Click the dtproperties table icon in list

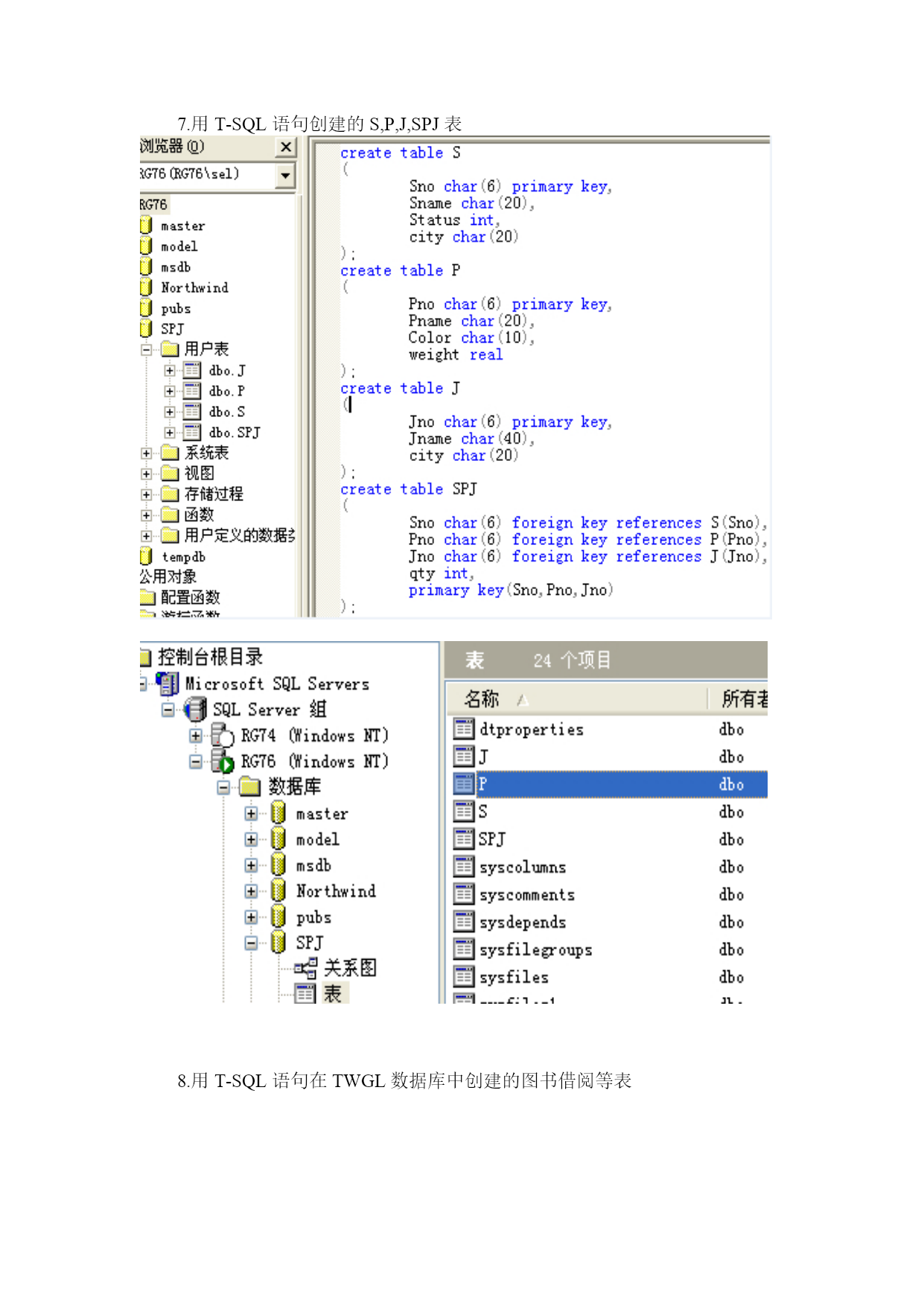click(x=464, y=729)
